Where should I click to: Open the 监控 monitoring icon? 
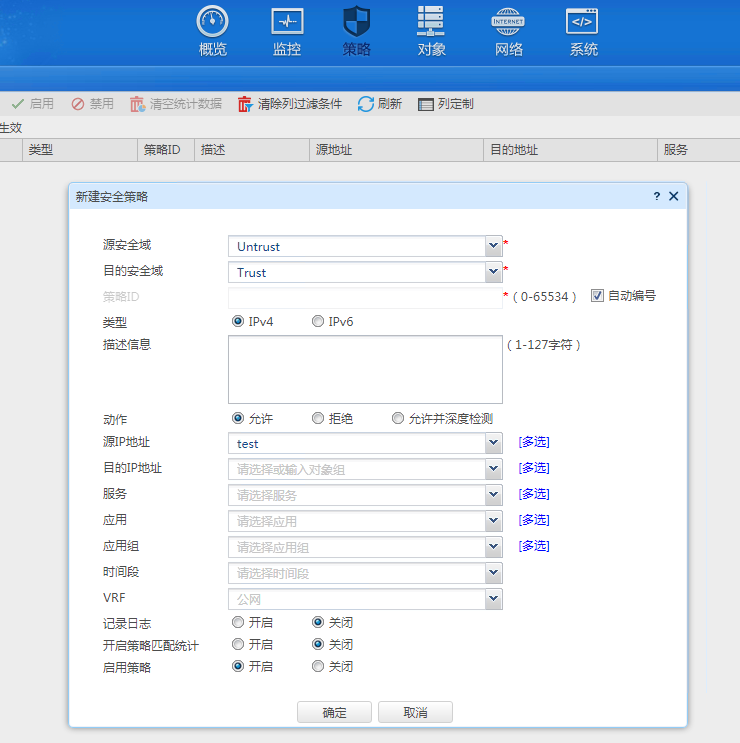click(x=287, y=21)
